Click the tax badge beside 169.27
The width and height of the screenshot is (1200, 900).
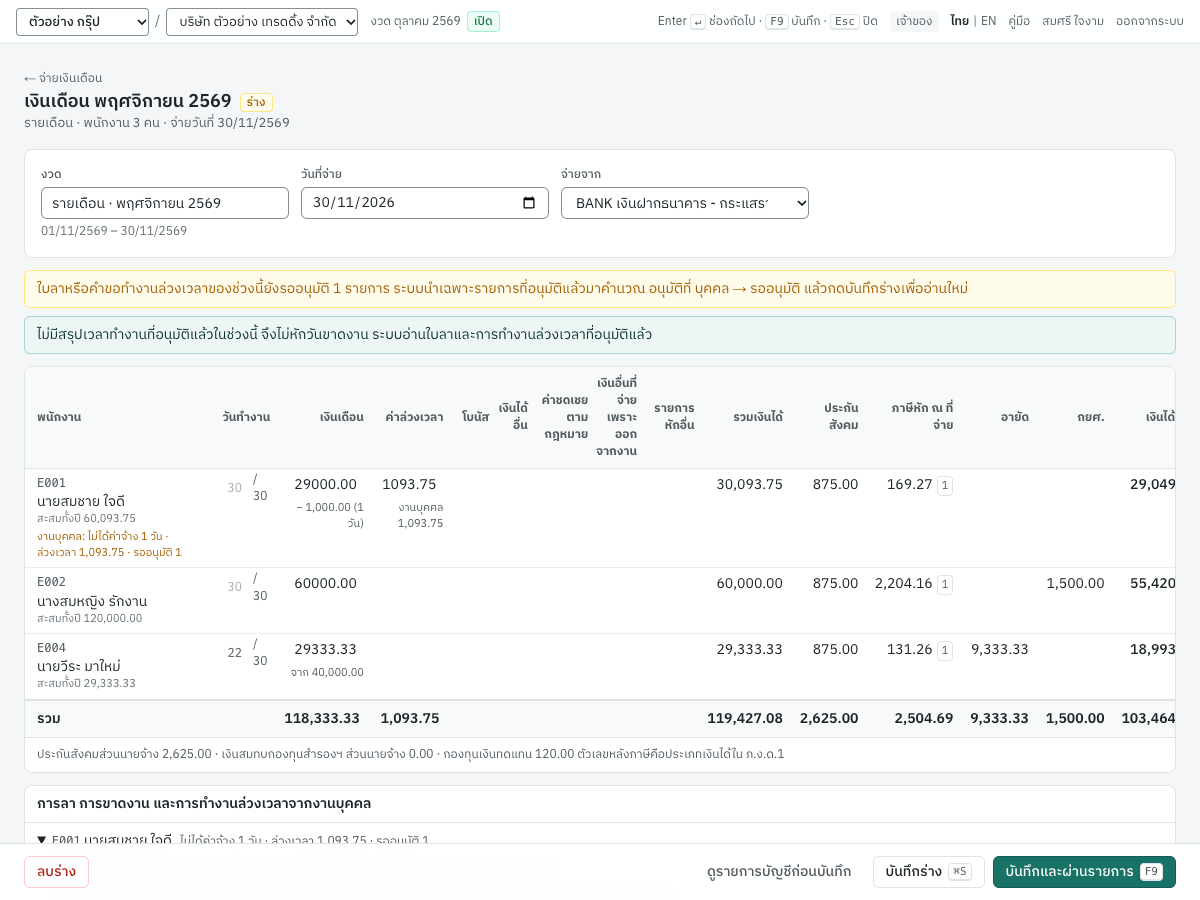tap(945, 485)
